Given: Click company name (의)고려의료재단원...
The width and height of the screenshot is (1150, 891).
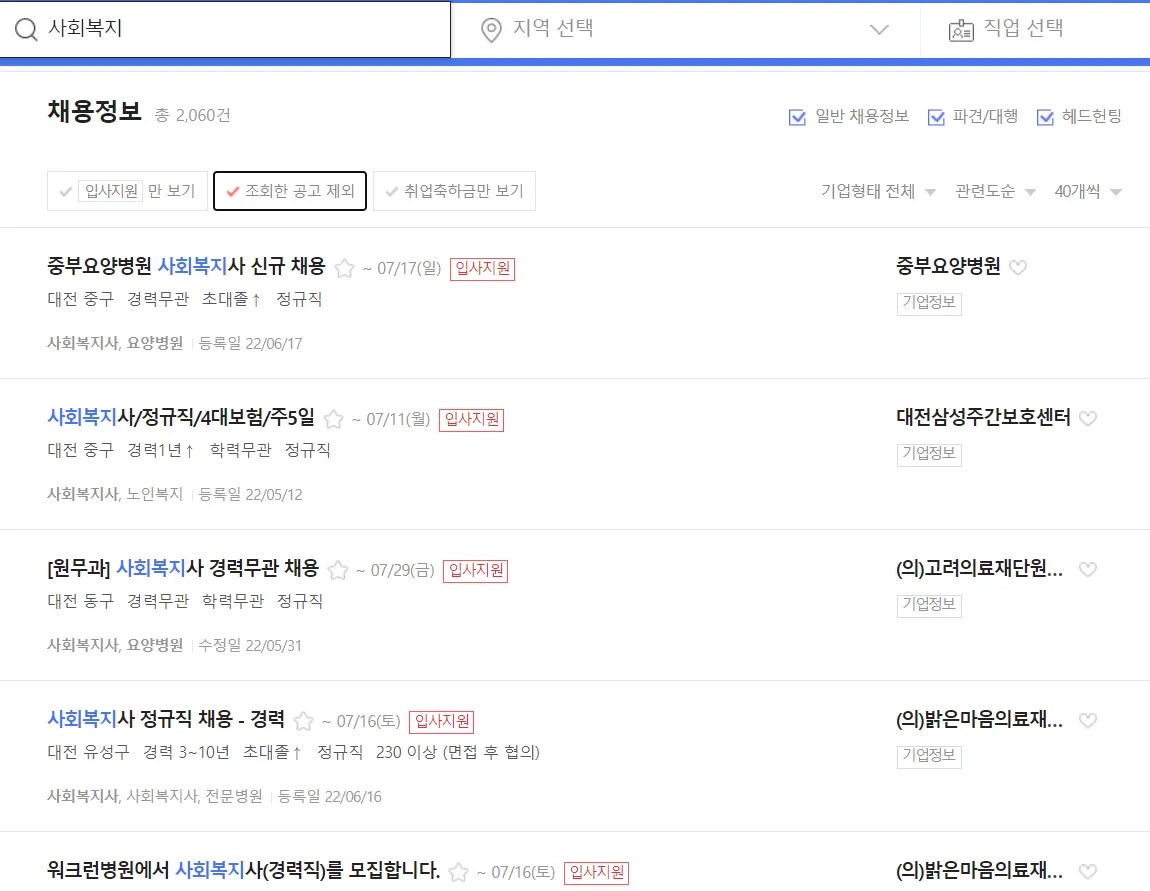Looking at the screenshot, I should (x=980, y=568).
